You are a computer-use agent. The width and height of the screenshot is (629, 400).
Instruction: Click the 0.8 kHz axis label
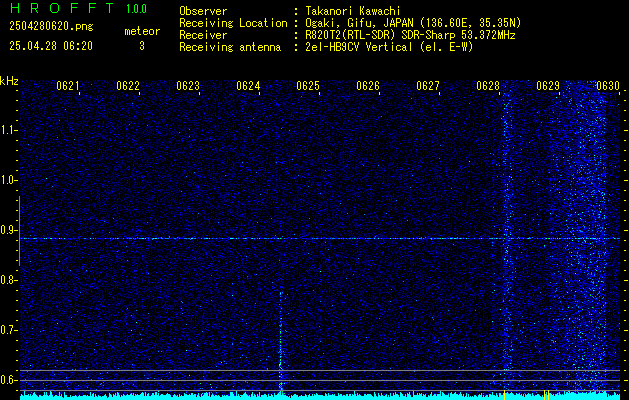tap(8, 280)
